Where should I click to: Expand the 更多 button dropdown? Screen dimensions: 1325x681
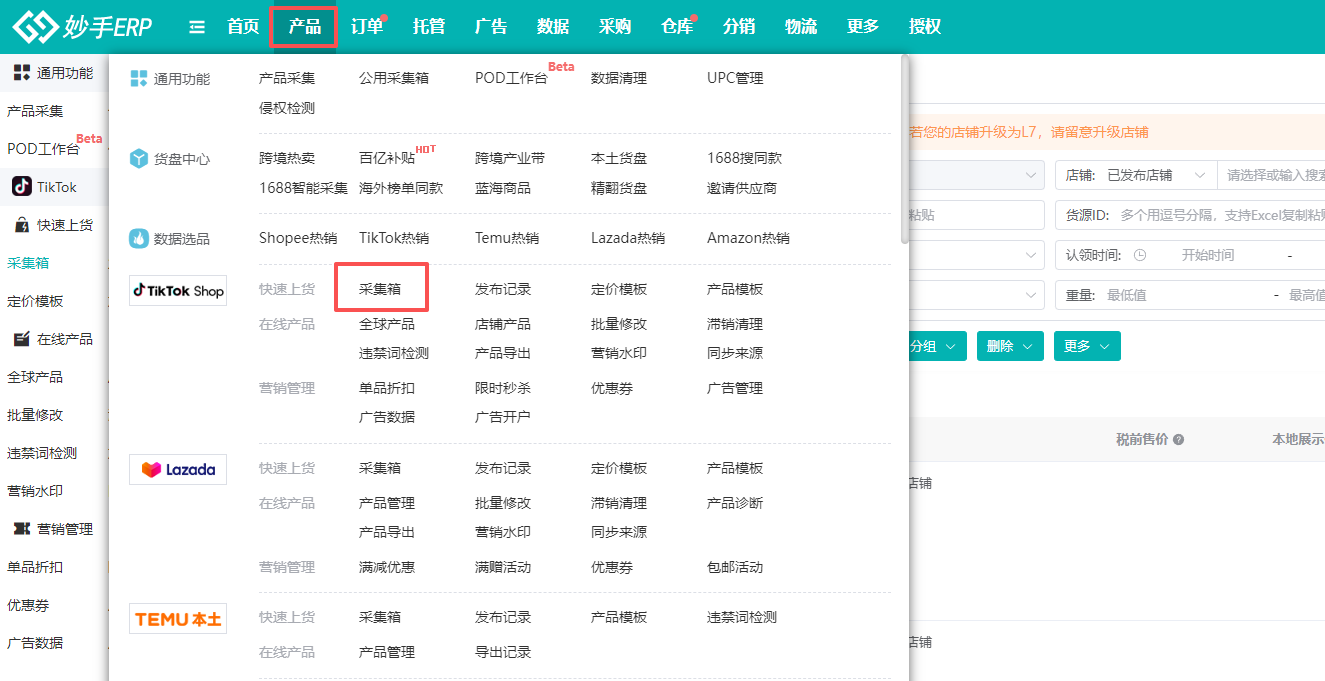[1086, 346]
